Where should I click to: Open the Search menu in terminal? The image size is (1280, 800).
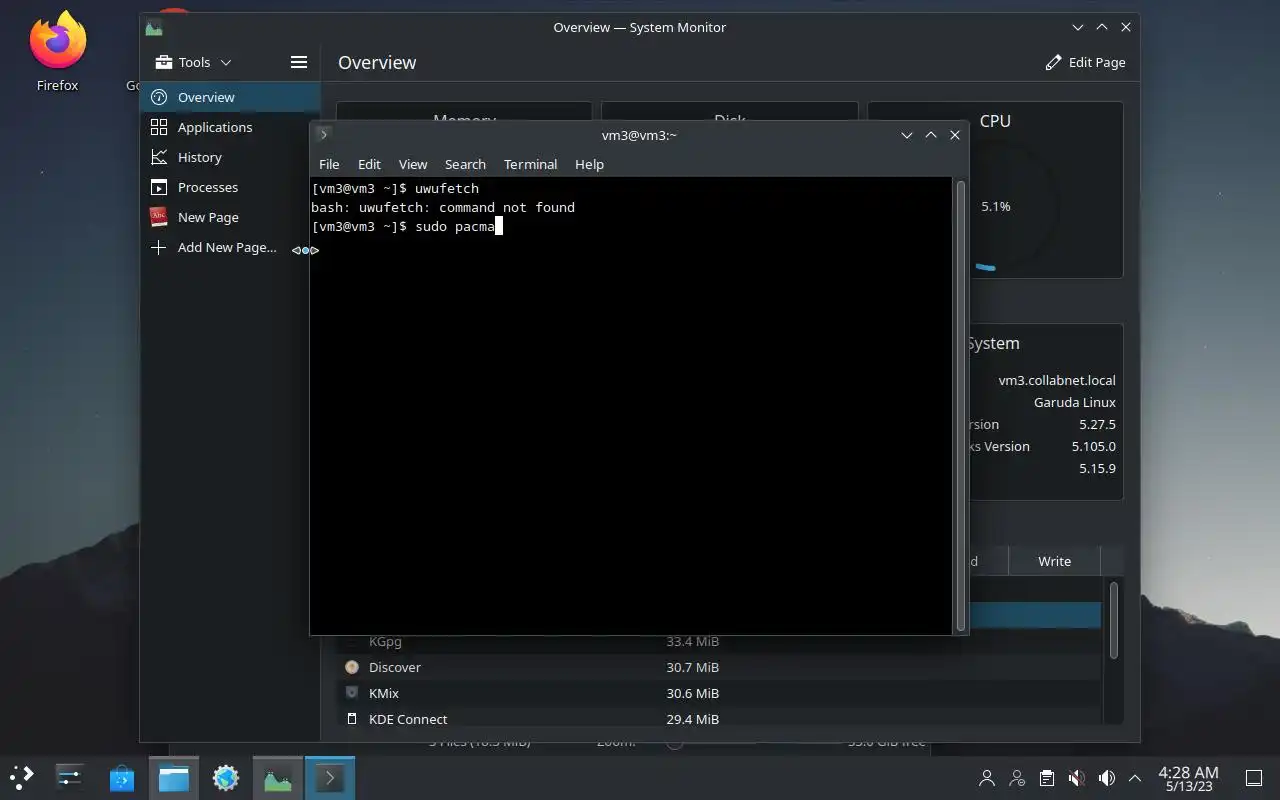[x=465, y=164]
